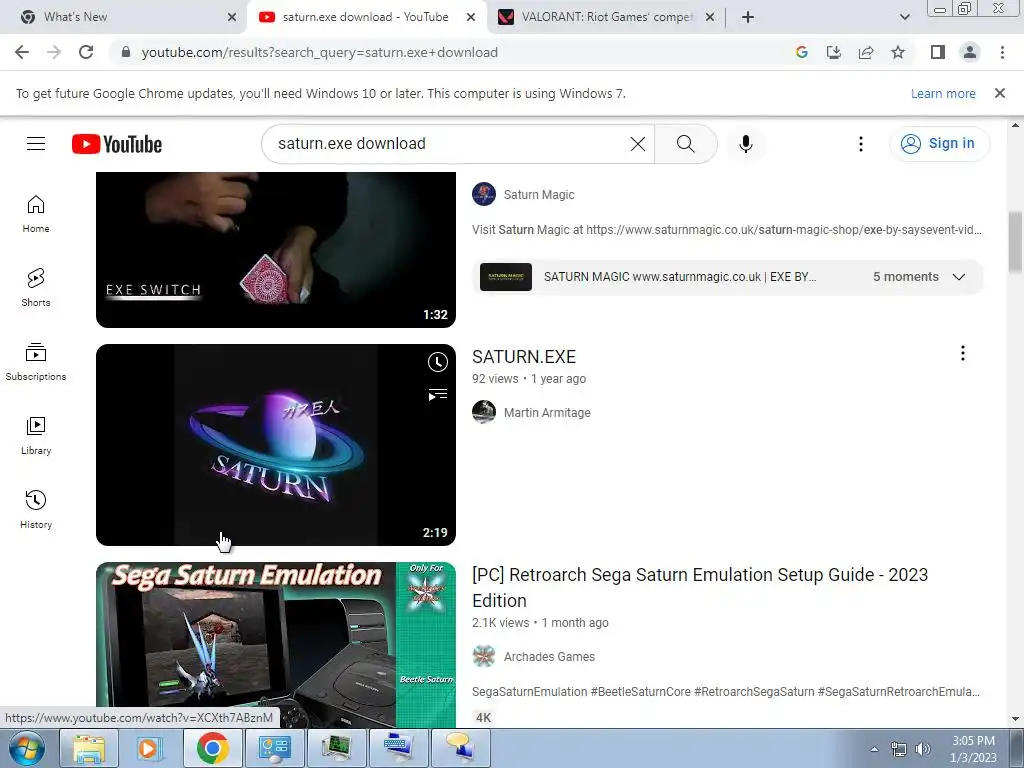This screenshot has height=768, width=1024.
Task: Click Martin Armitage channel avatar
Action: pos(484,412)
